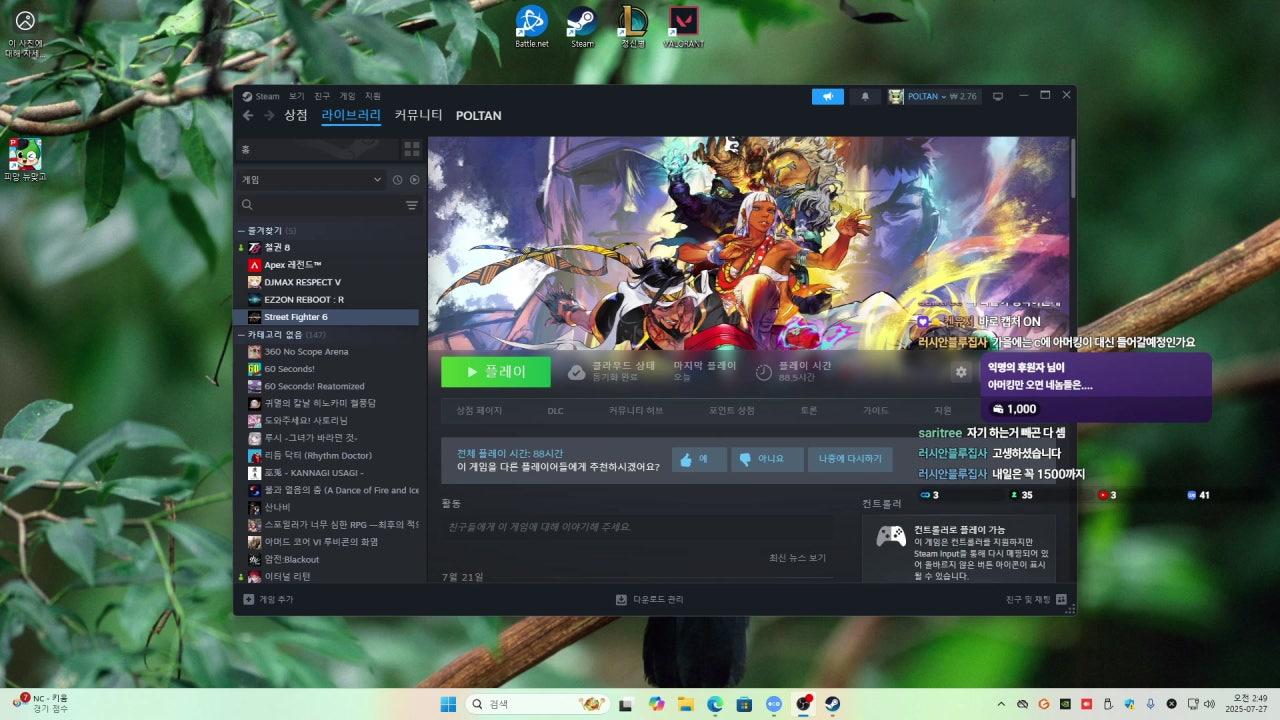The image size is (1280, 720).
Task: Click 최신 뉴스 보기 latest news link
Action: (797, 557)
